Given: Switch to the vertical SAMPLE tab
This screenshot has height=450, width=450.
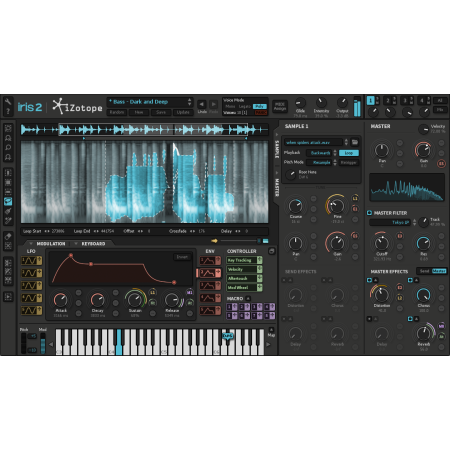Looking at the screenshot, I should point(277,149).
